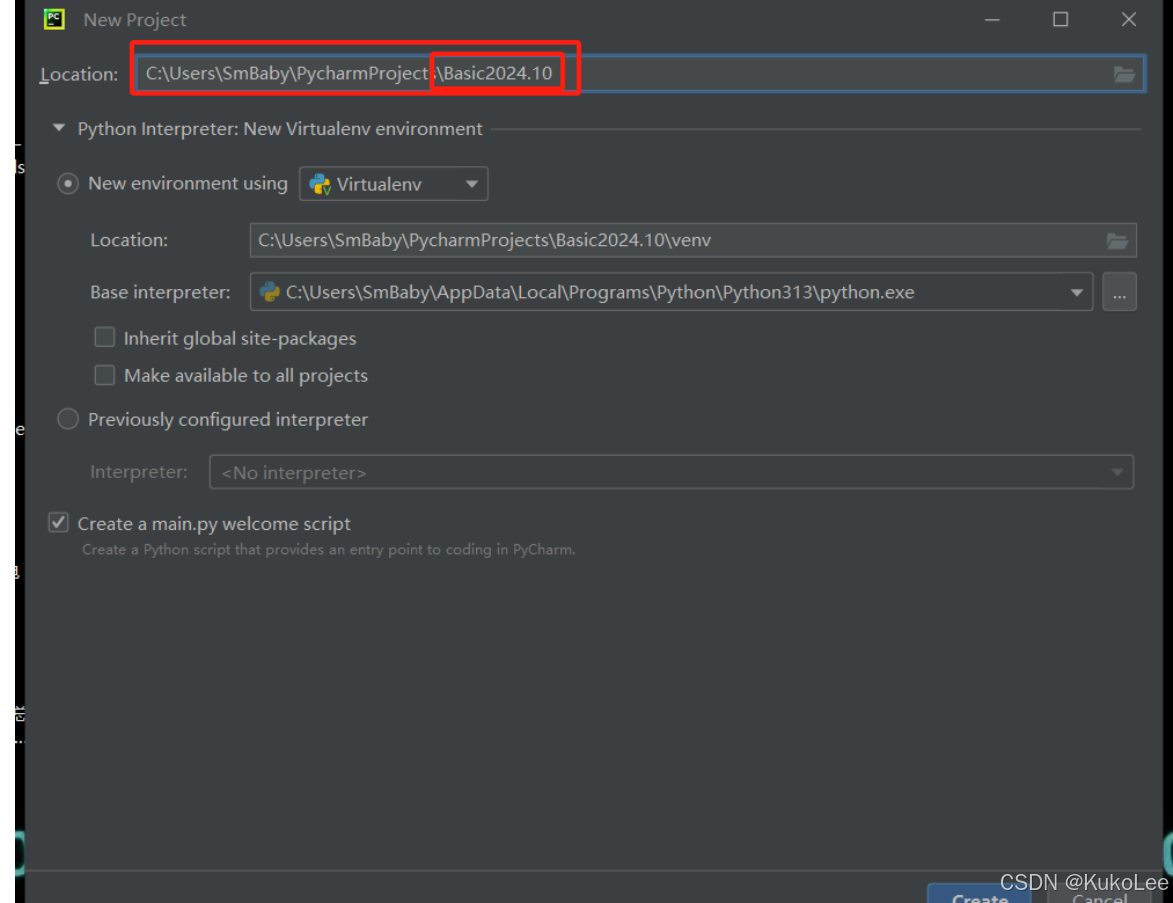This screenshot has width=1173, height=903.
Task: Collapse the Python Interpreter section triangle
Action: point(59,128)
